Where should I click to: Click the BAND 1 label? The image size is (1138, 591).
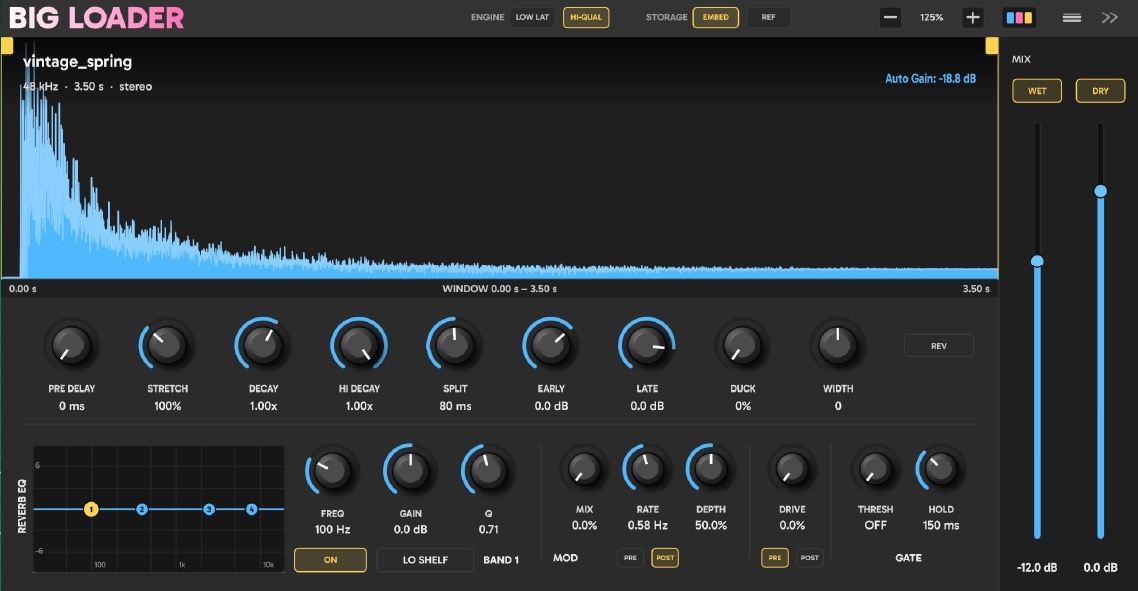tap(501, 560)
